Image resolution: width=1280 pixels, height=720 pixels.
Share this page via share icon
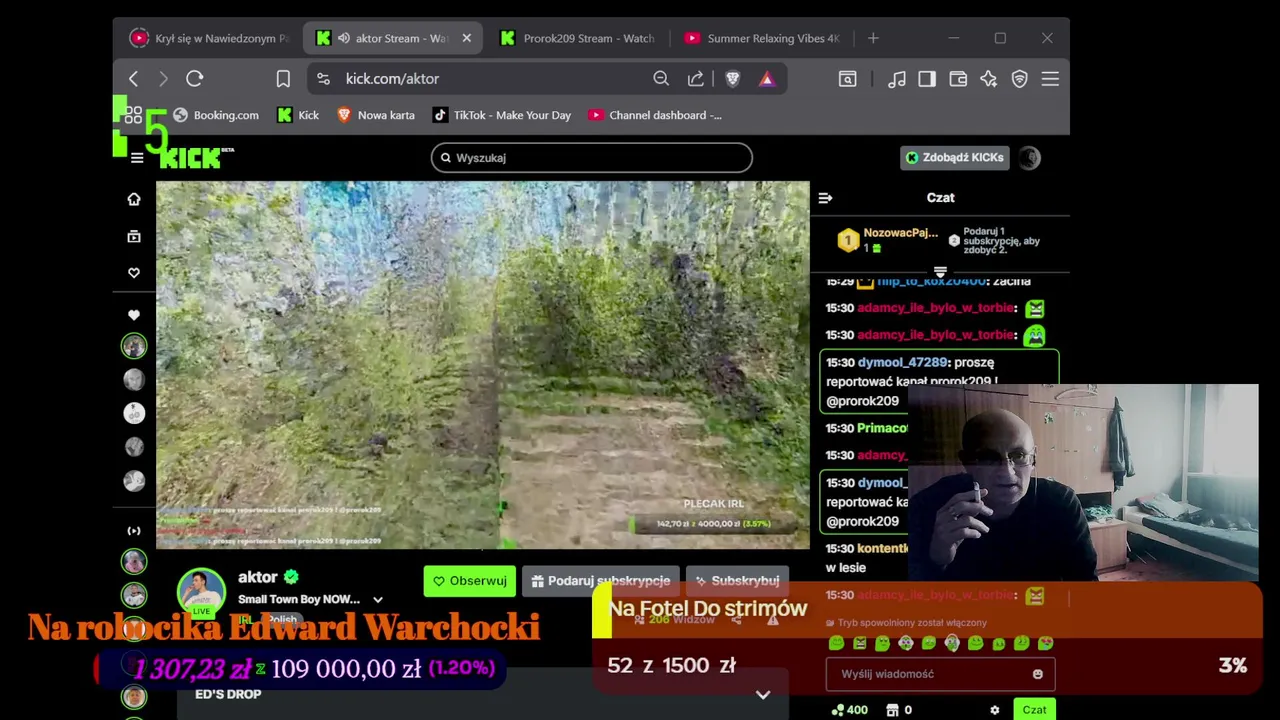click(696, 78)
